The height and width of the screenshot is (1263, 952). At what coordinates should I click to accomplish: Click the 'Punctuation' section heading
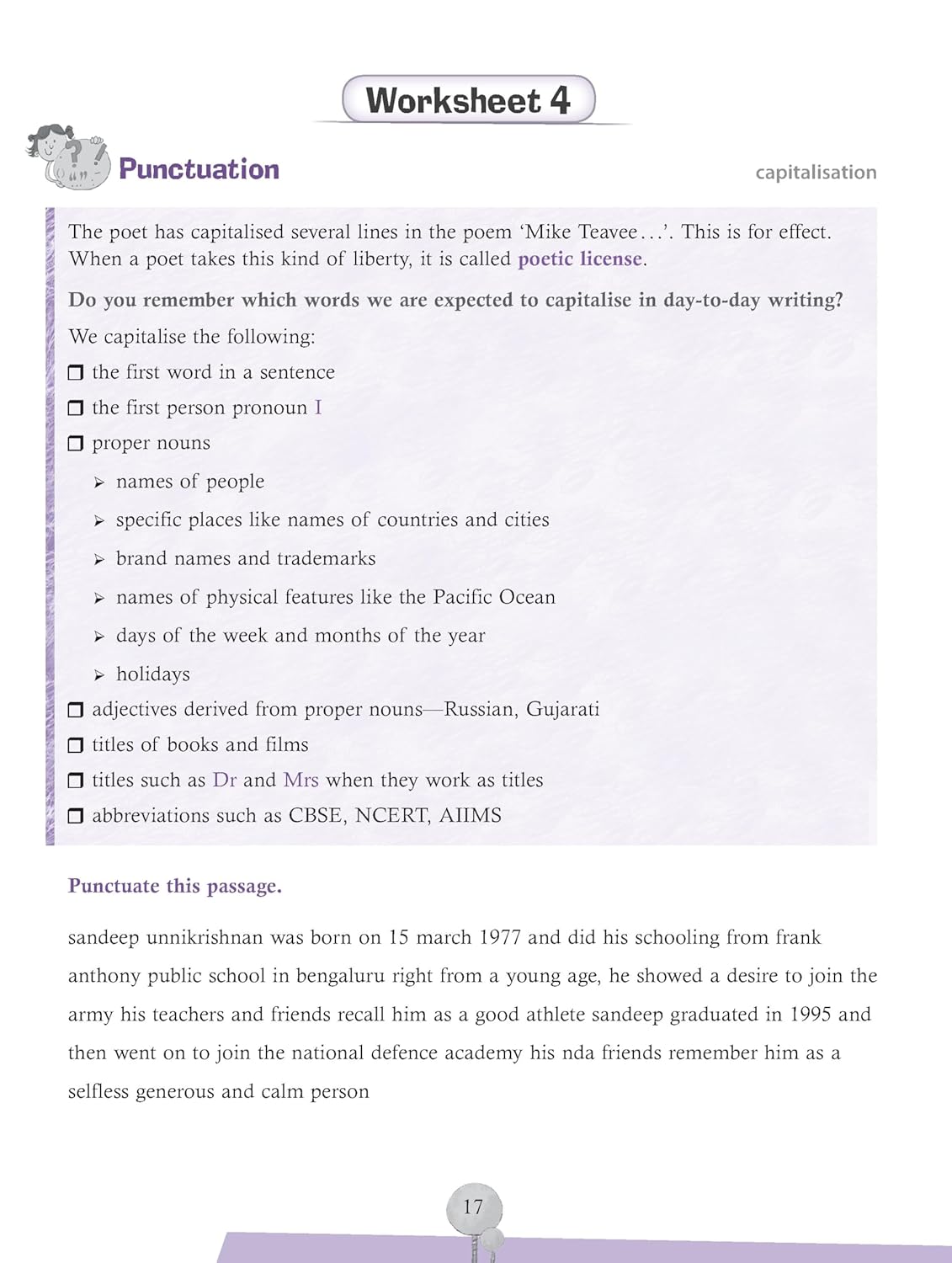[199, 169]
